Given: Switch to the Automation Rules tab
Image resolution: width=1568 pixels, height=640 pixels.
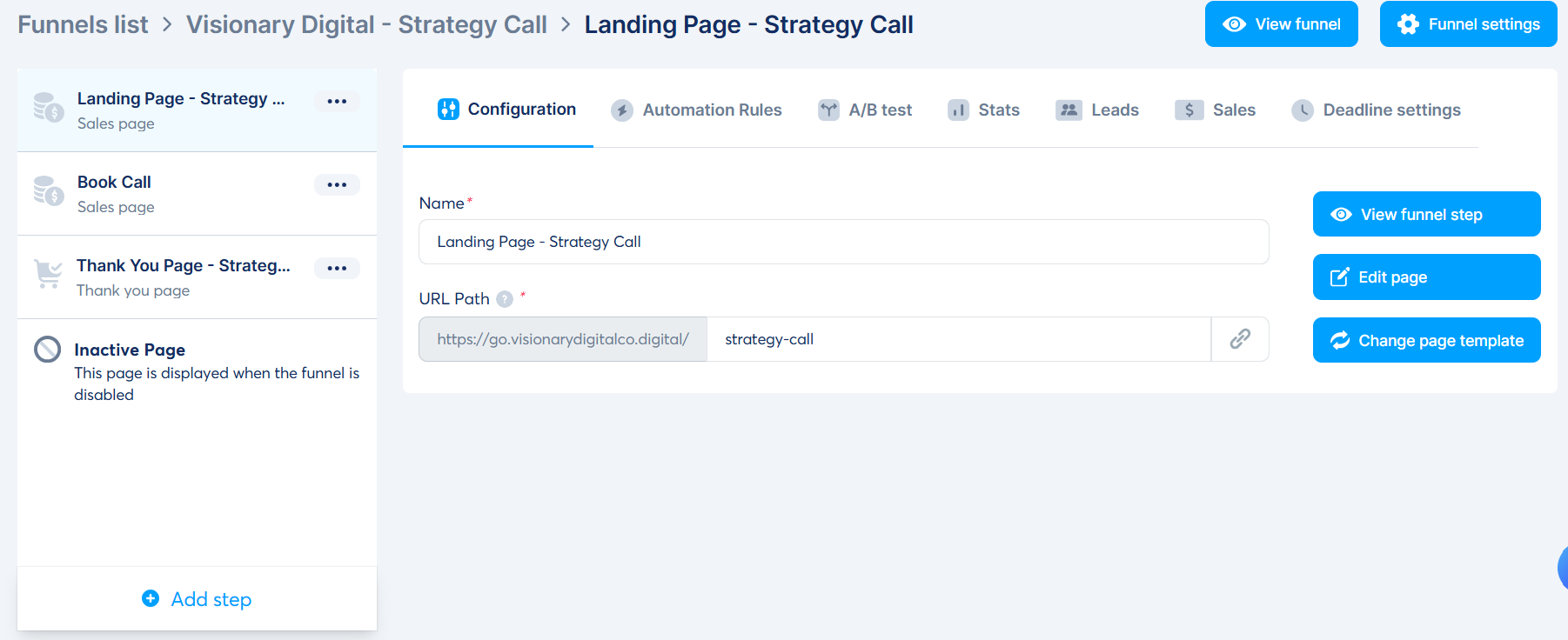Looking at the screenshot, I should [696, 110].
